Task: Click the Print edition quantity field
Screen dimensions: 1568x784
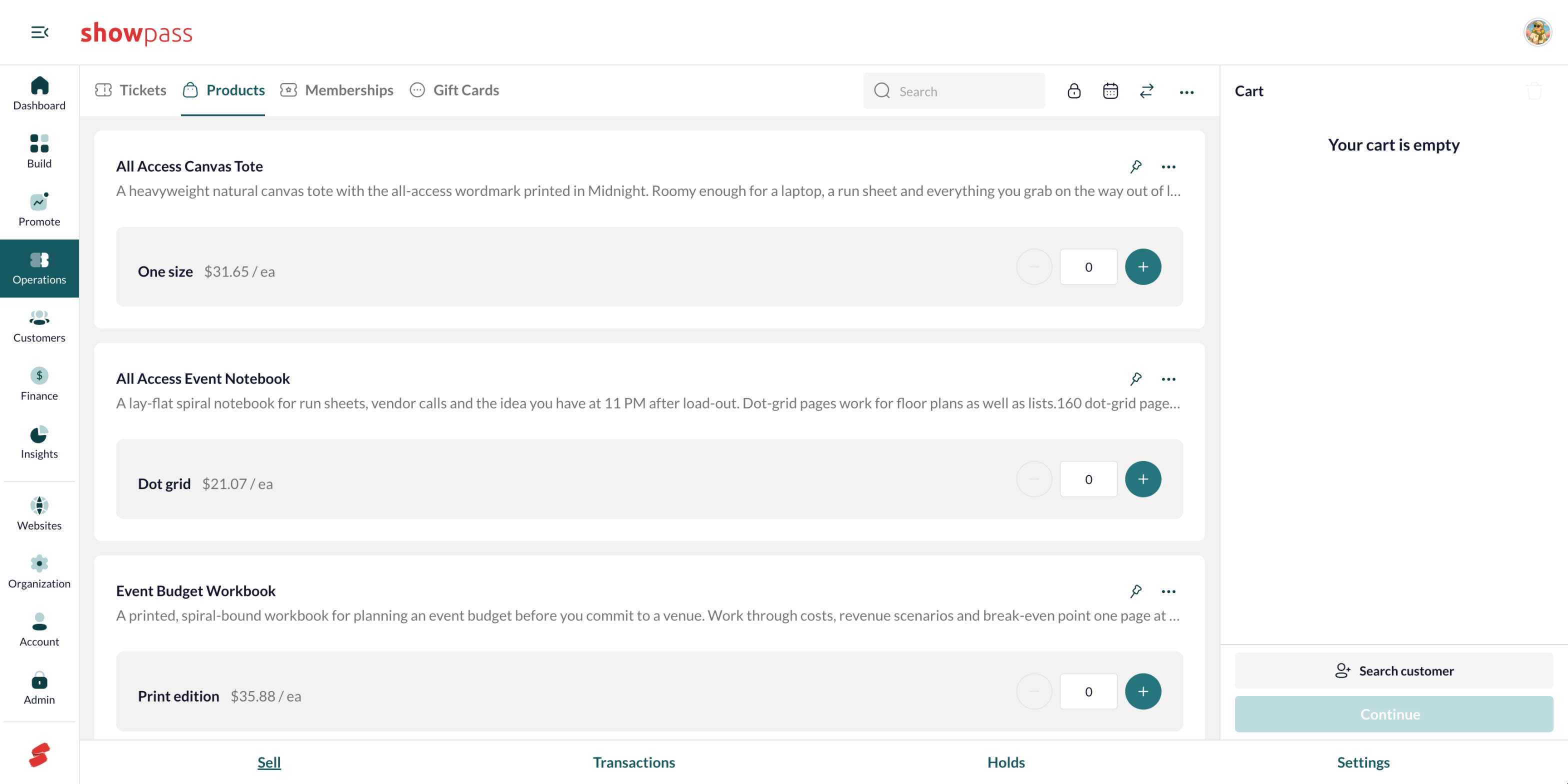Action: [1088, 691]
